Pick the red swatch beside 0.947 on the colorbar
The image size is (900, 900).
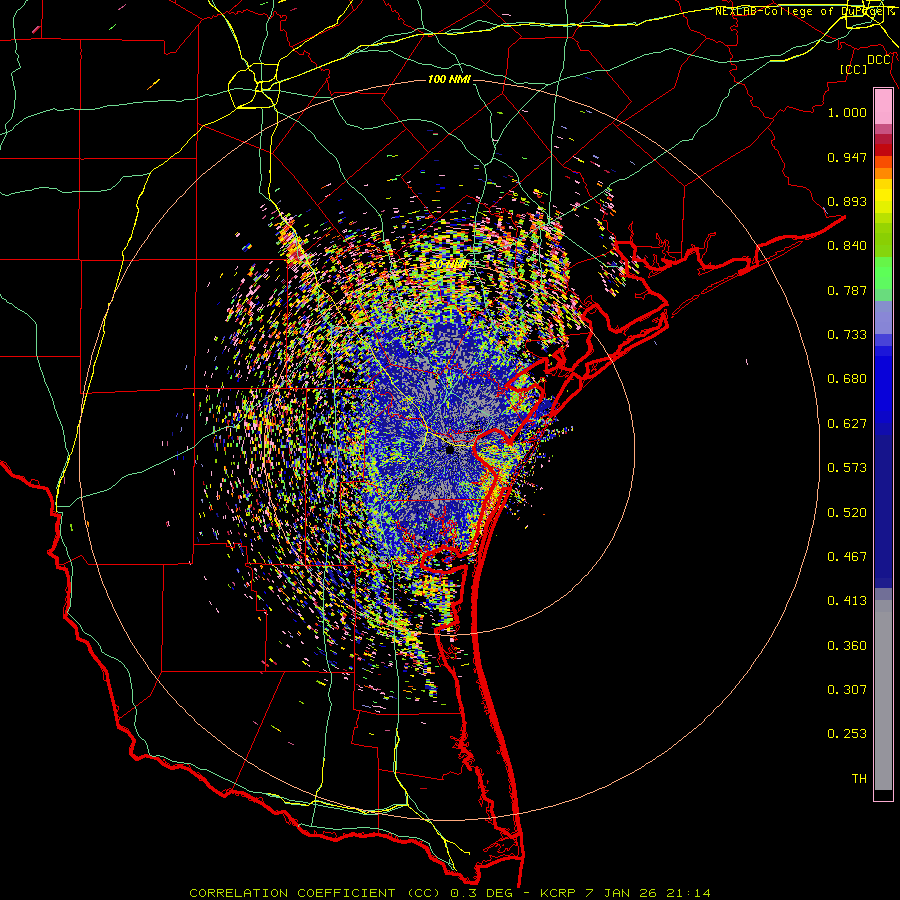[883, 149]
